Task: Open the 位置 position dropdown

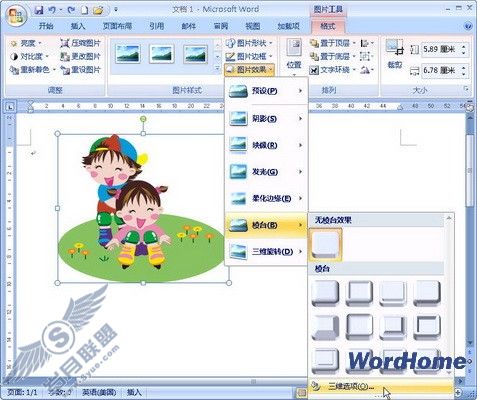Action: click(294, 57)
